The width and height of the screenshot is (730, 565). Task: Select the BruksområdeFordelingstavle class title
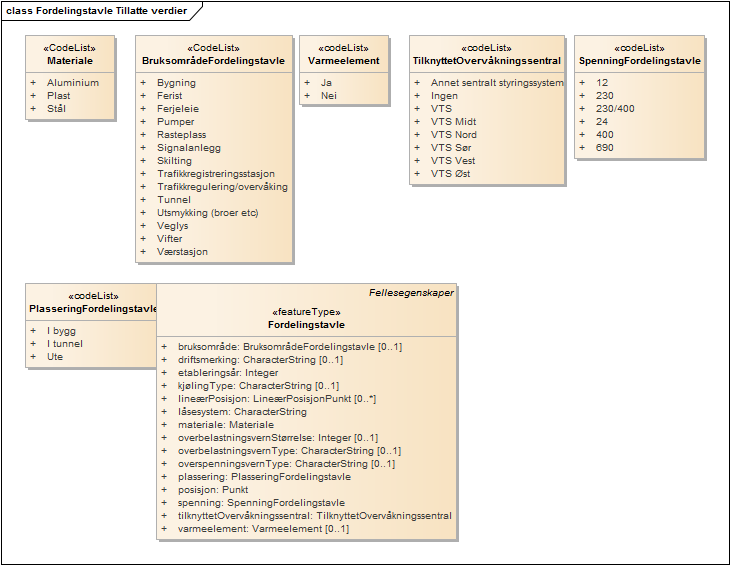[x=213, y=61]
